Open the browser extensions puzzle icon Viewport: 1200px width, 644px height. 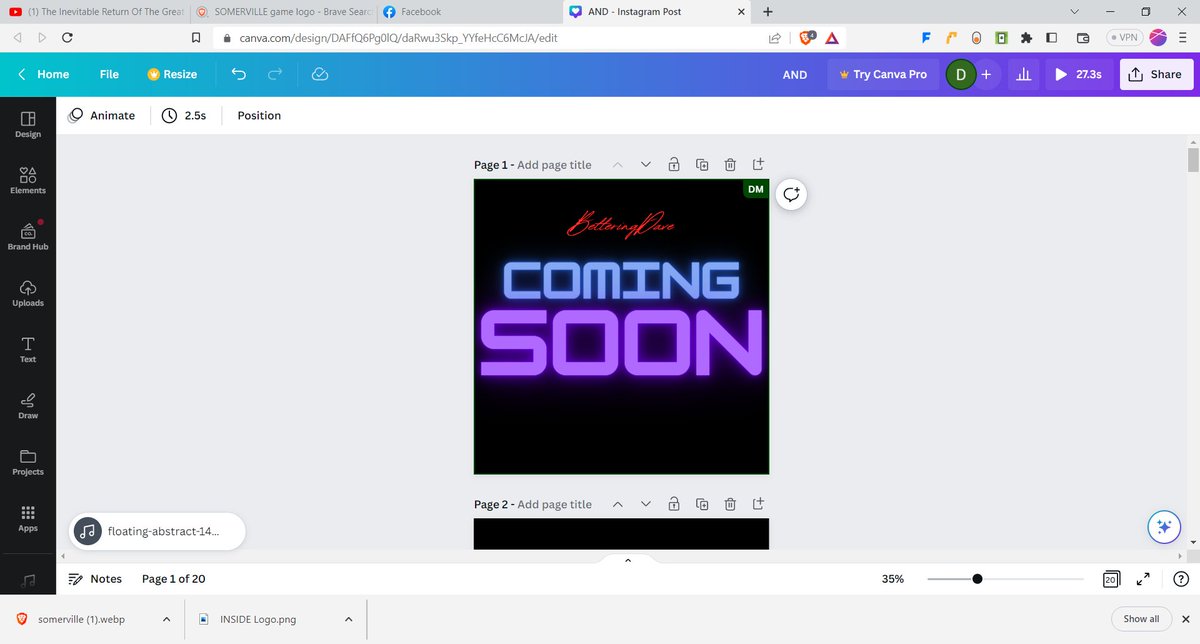pos(1026,38)
